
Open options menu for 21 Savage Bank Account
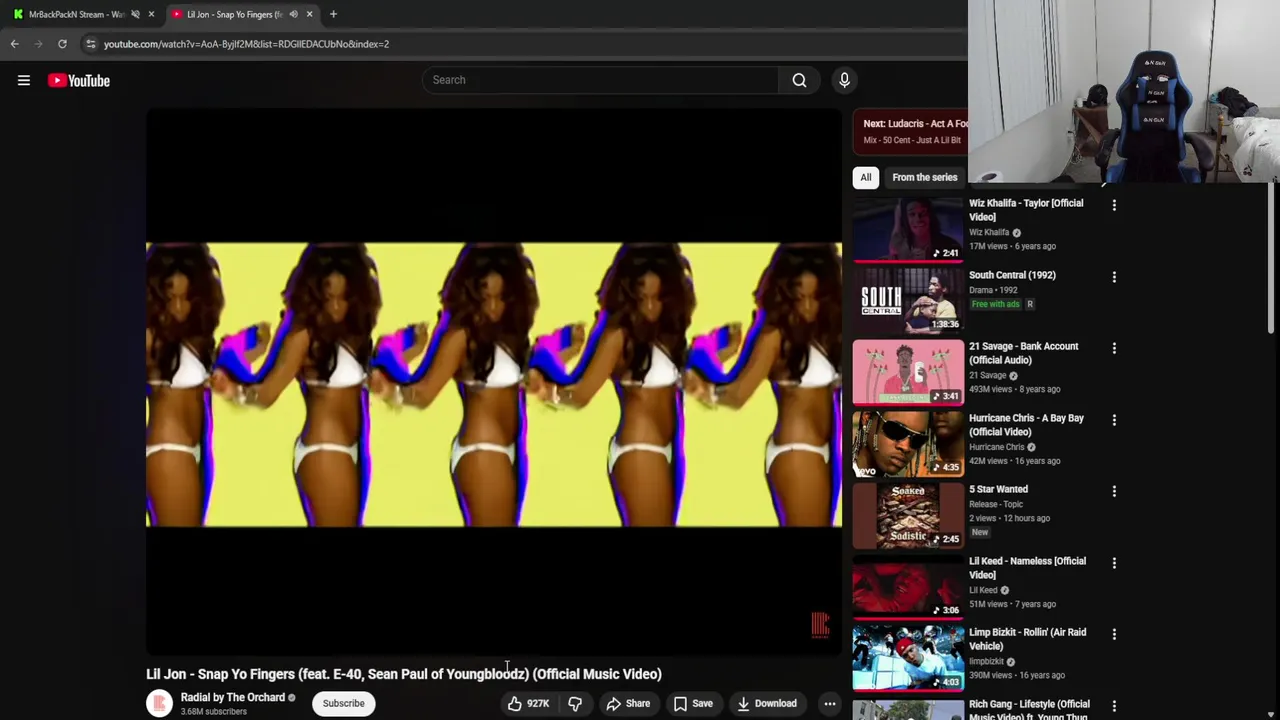[x=1114, y=348]
